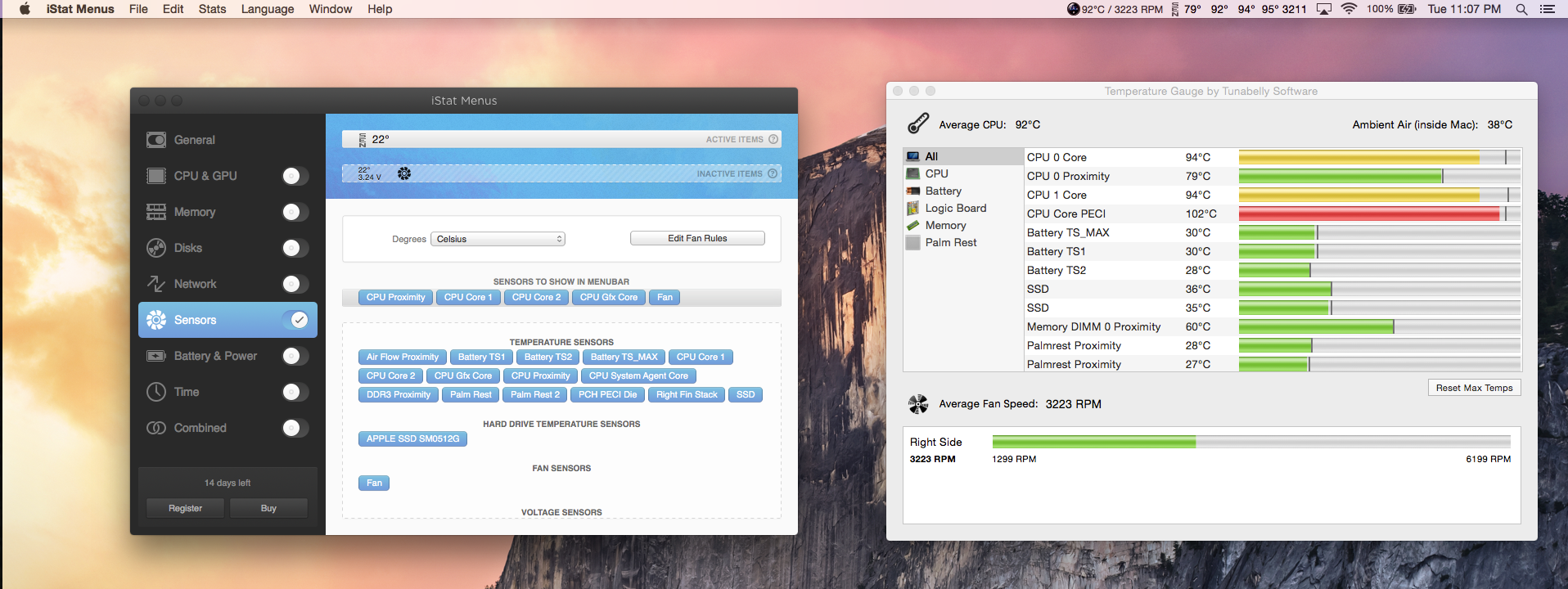Click the Buy button
Screen dimensions: 1568x589
pos(268,508)
